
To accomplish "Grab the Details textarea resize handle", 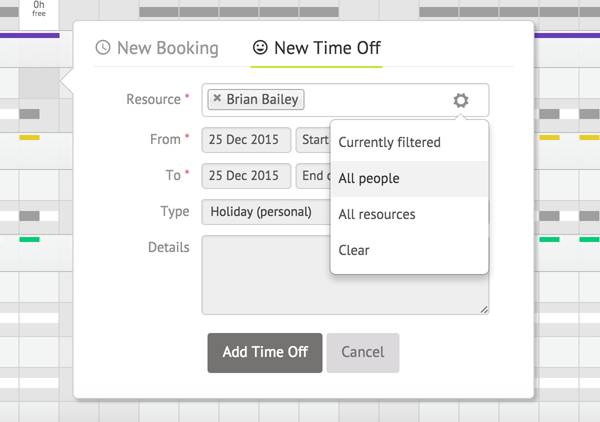I will click(x=484, y=310).
